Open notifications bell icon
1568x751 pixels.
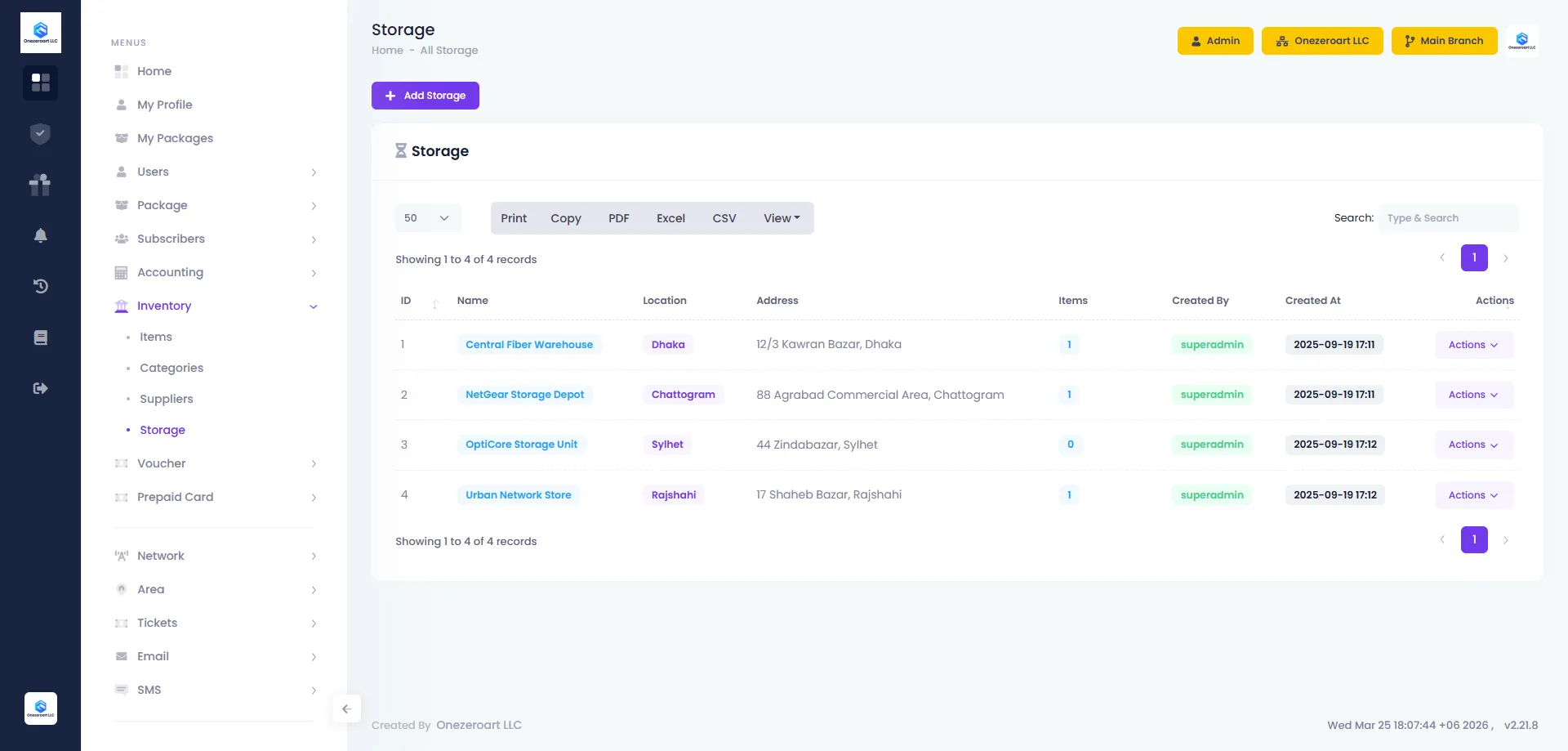[x=40, y=235]
